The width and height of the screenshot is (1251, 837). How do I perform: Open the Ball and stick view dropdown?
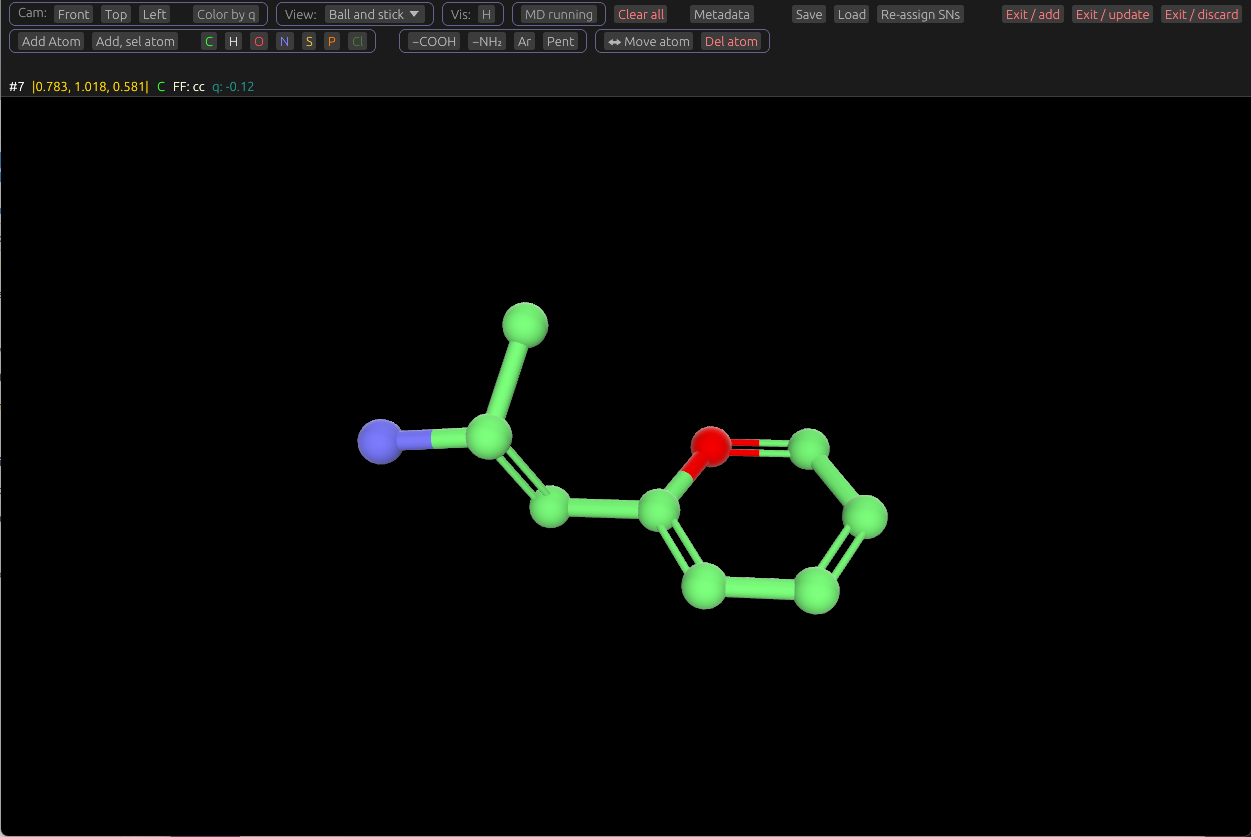coord(374,15)
